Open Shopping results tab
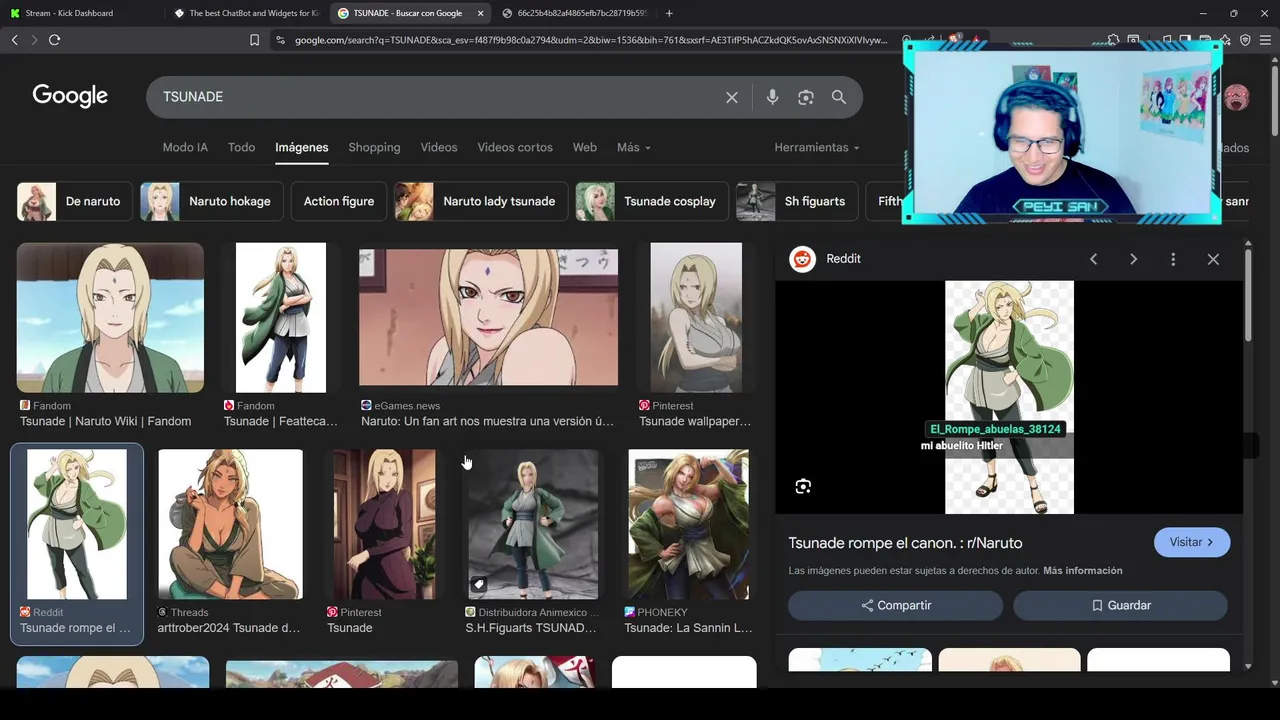This screenshot has width=1280, height=720. 374,147
